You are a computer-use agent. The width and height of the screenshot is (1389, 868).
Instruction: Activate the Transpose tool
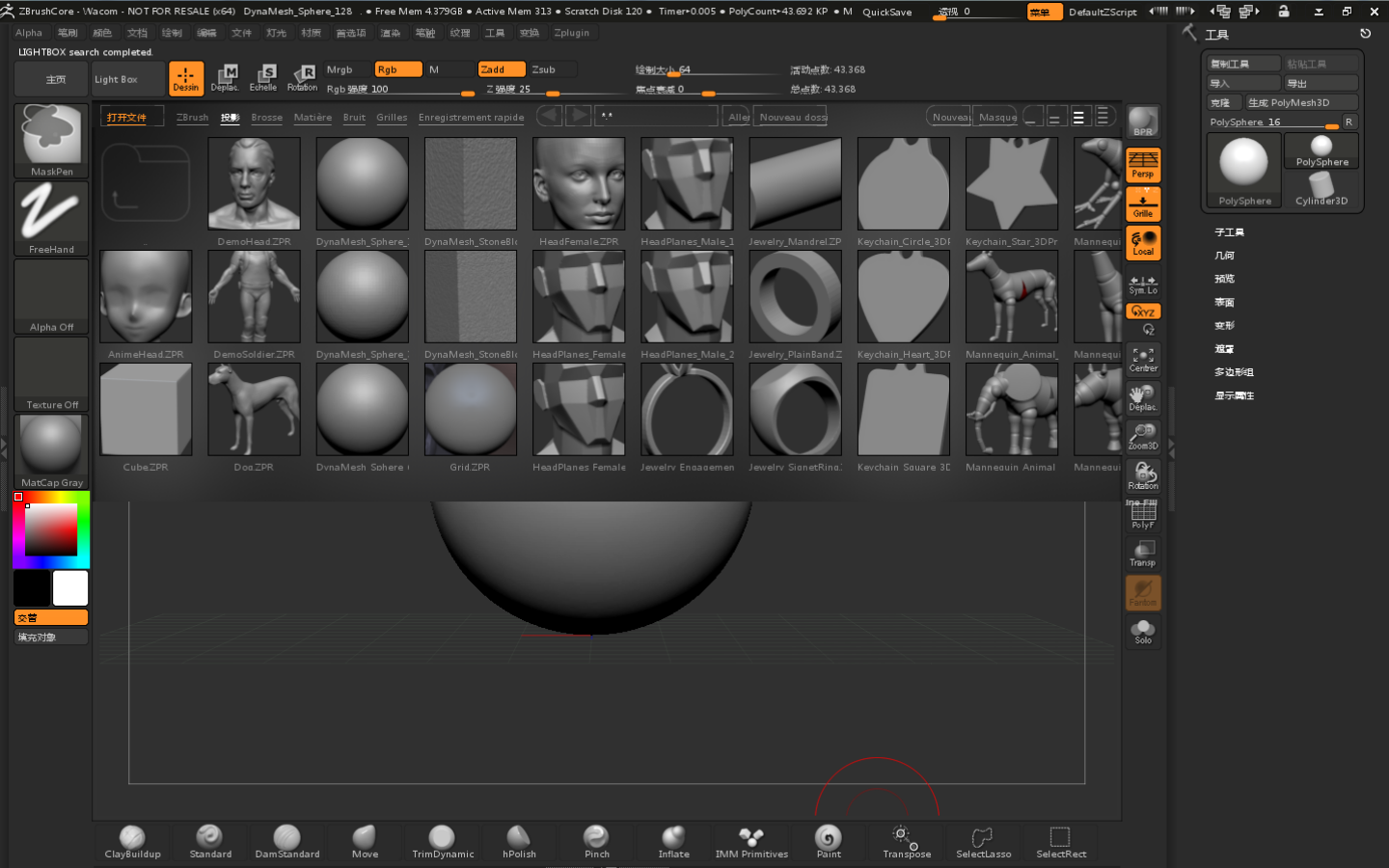click(906, 841)
